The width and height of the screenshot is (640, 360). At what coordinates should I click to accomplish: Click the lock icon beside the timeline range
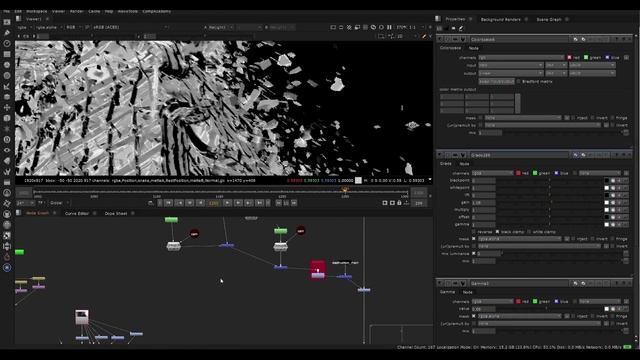[x=399, y=203]
